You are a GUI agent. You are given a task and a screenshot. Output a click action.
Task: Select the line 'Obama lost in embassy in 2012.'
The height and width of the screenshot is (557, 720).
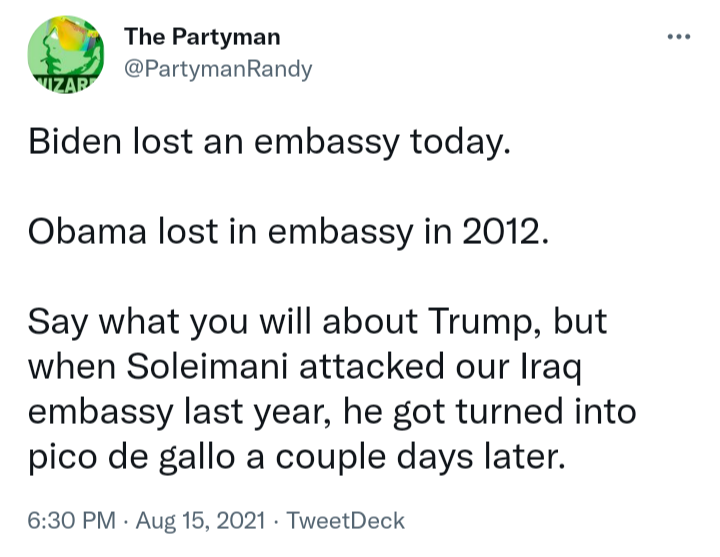(x=288, y=231)
